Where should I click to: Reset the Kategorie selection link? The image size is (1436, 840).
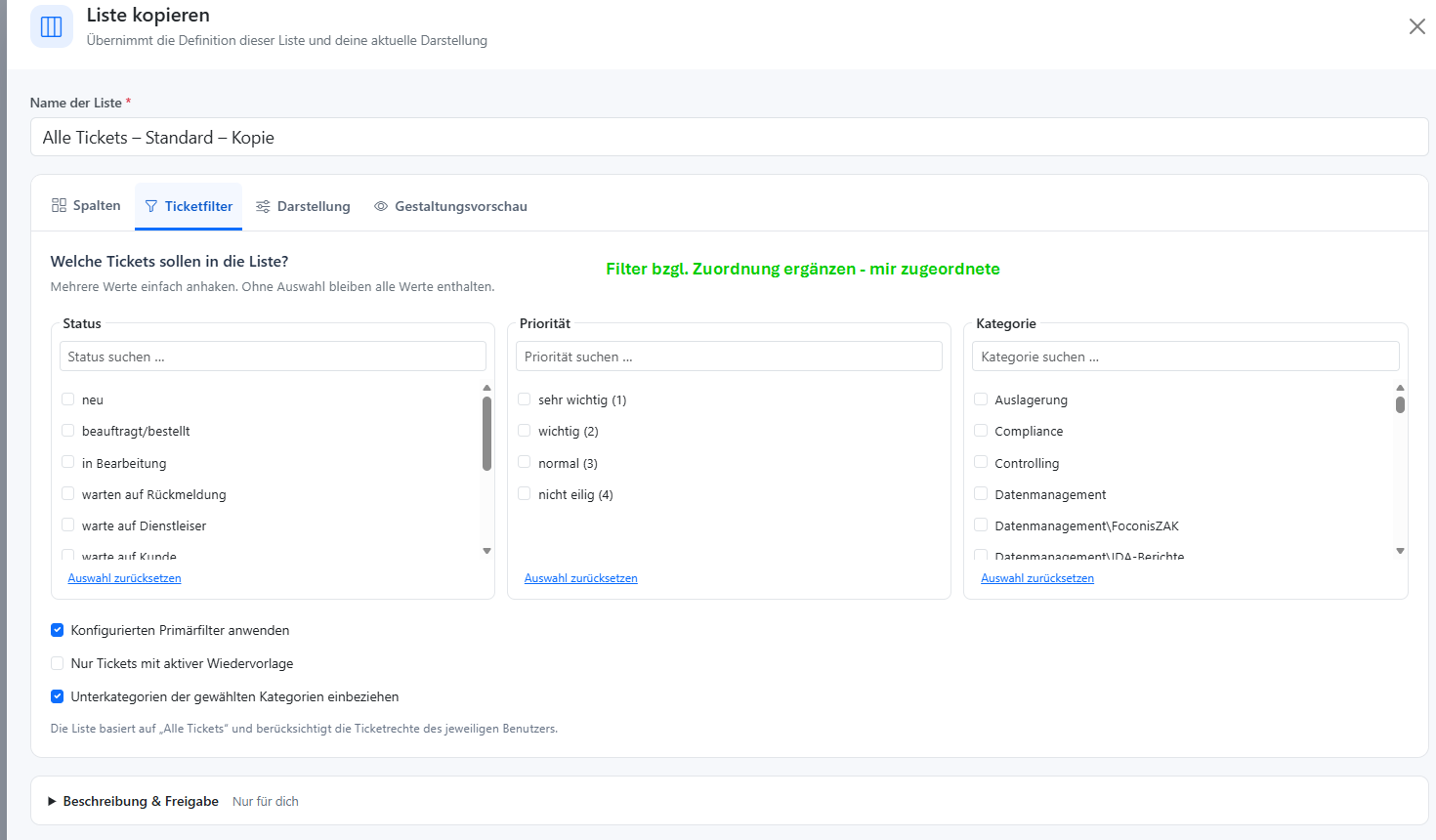[1037, 578]
